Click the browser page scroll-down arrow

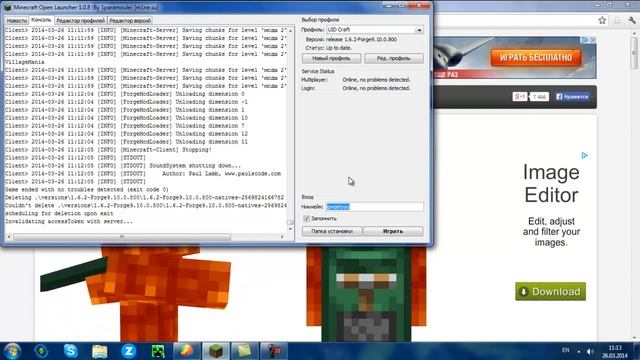coord(634,338)
